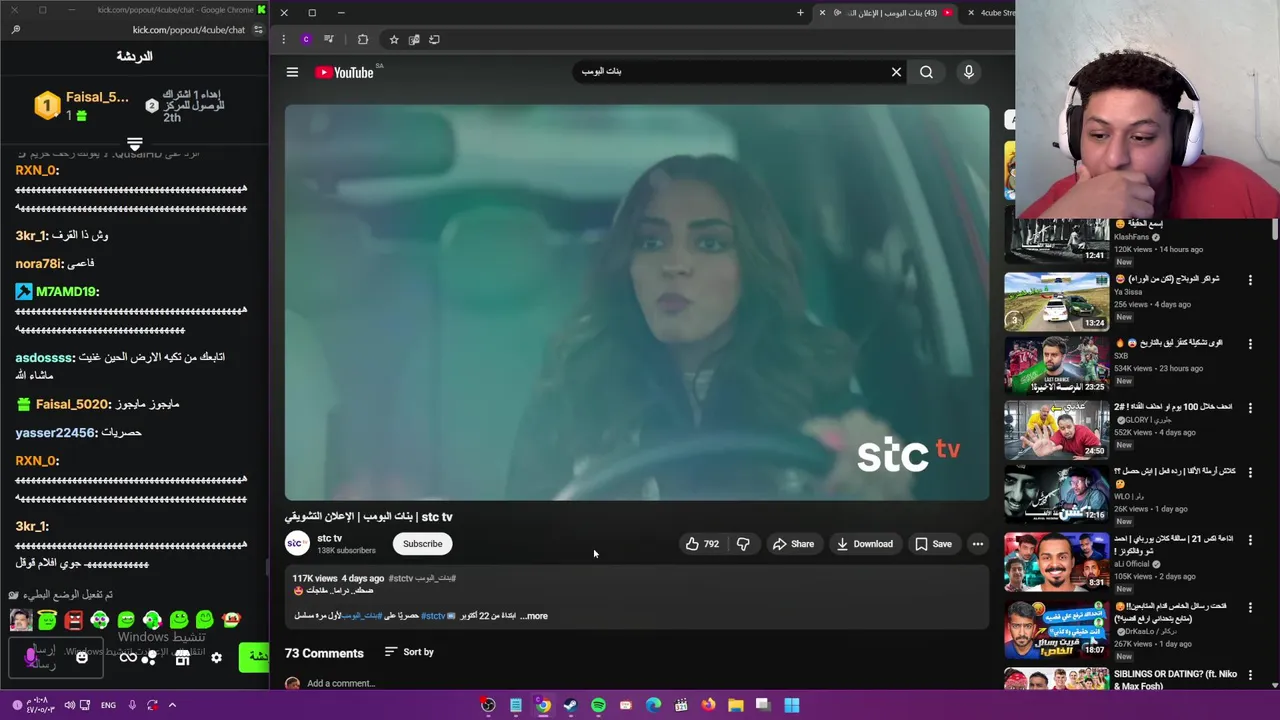Open the emoji picker in Kick chat
The width and height of the screenshot is (1280, 720).
click(82, 657)
